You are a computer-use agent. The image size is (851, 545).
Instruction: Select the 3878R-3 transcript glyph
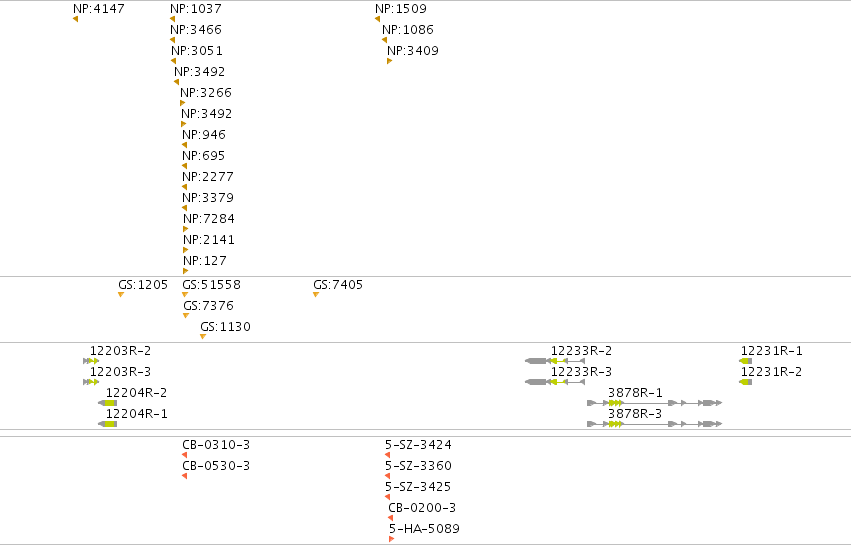[x=655, y=424]
